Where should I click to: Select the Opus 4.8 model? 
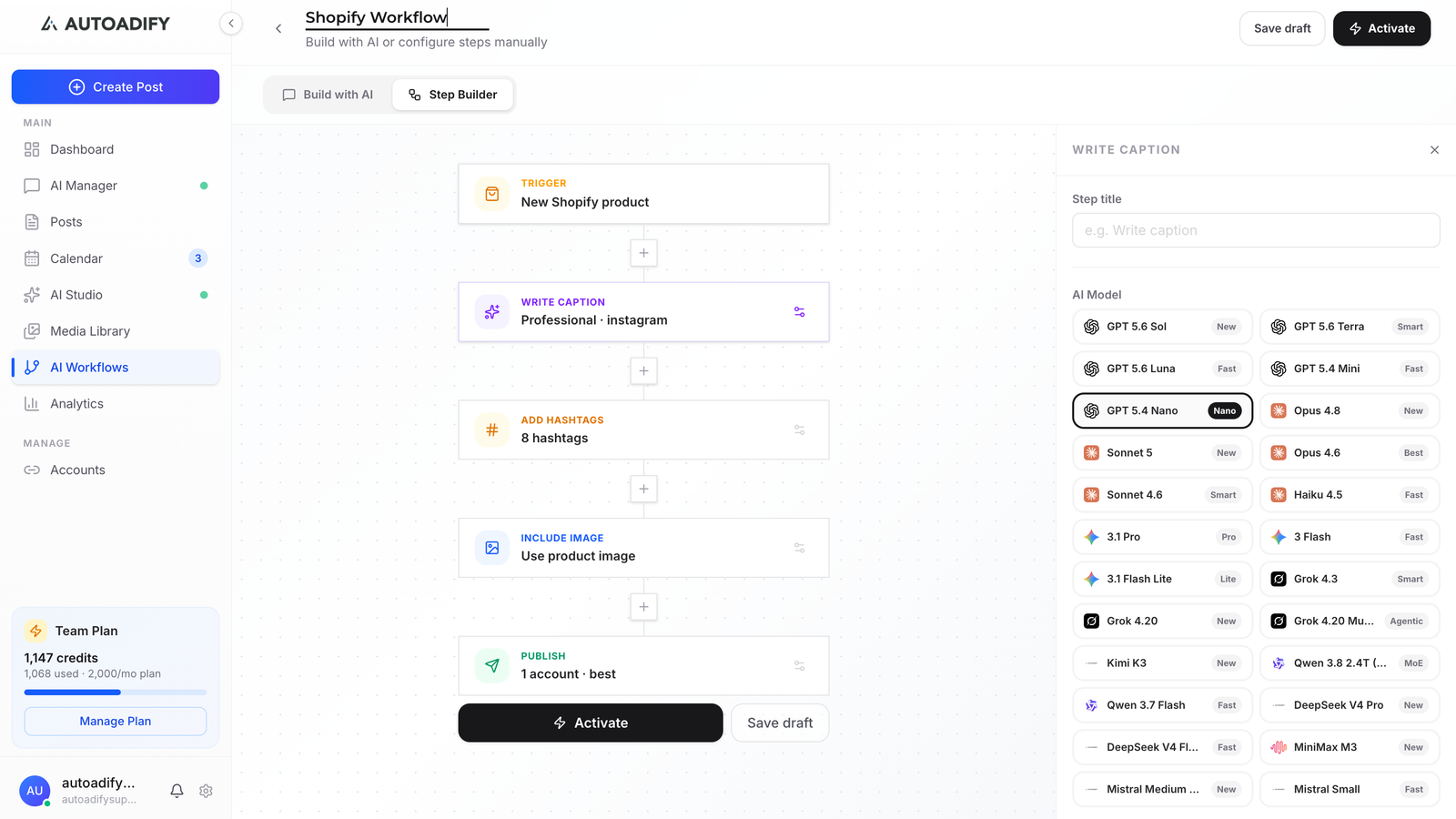click(x=1350, y=410)
